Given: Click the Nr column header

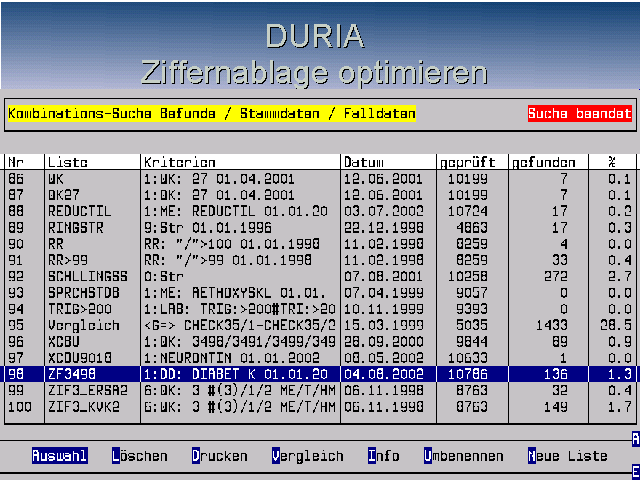Looking at the screenshot, I should 16,162.
